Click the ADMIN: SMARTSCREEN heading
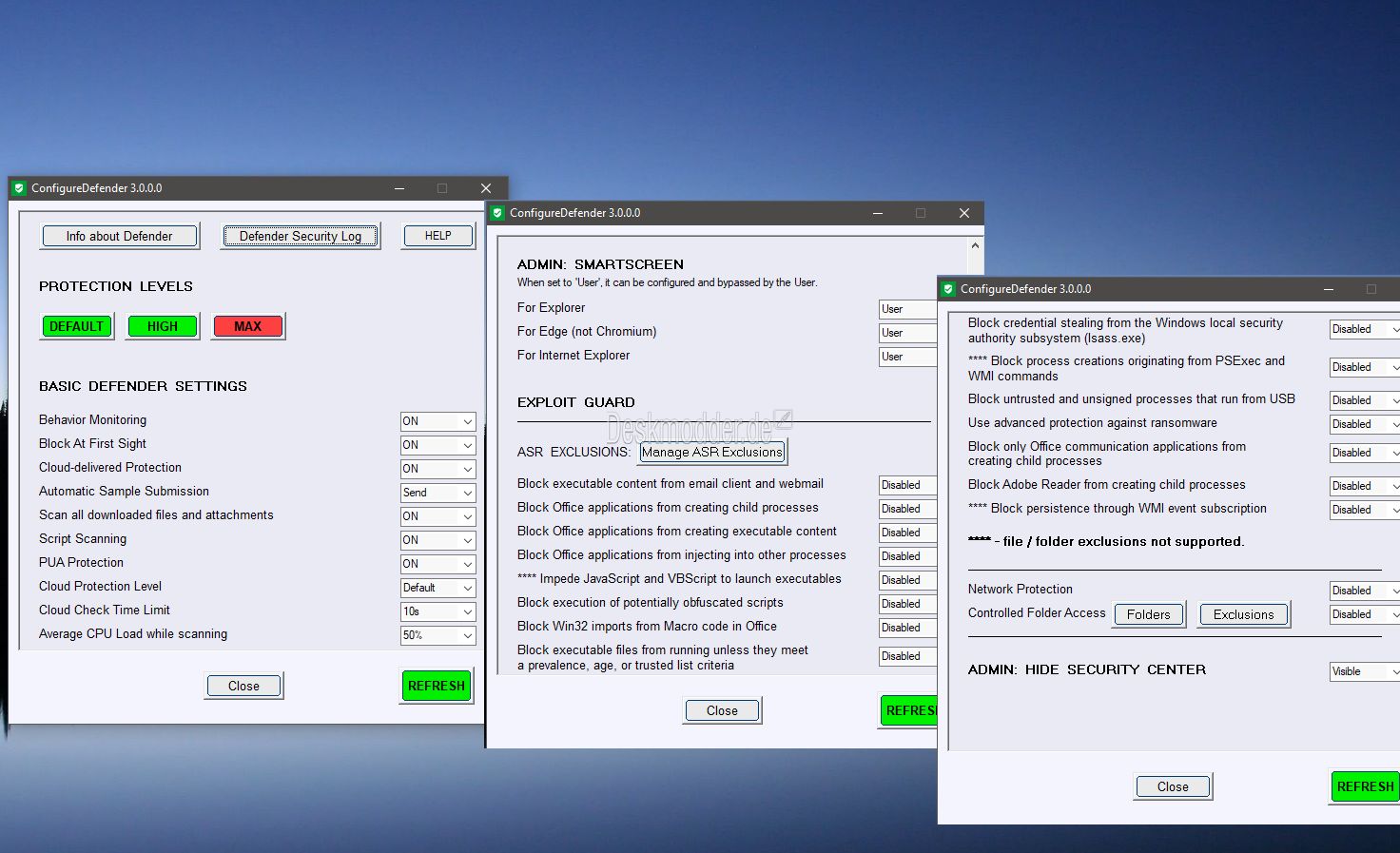1400x853 pixels. [x=600, y=264]
